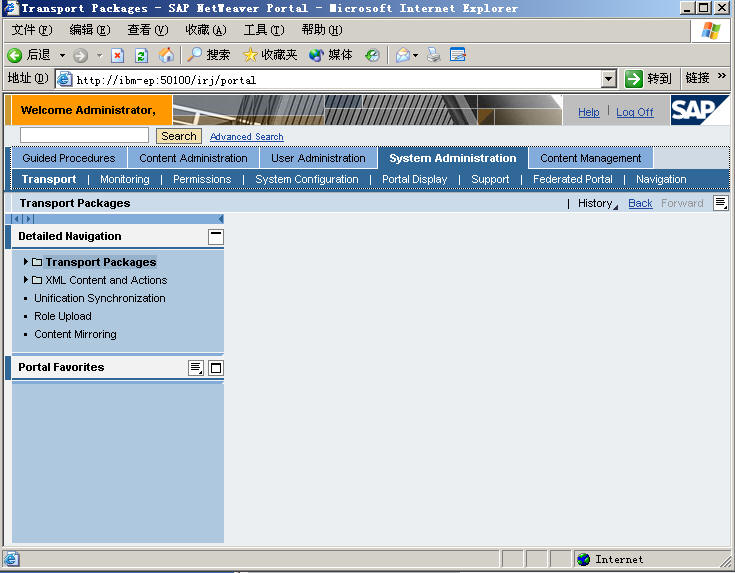This screenshot has height=573, width=735.
Task: Open the System Configuration sub-tab
Action: pyautogui.click(x=307, y=179)
